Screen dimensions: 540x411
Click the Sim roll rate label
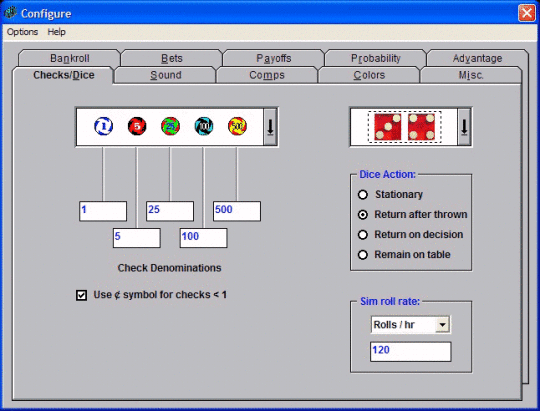(390, 301)
